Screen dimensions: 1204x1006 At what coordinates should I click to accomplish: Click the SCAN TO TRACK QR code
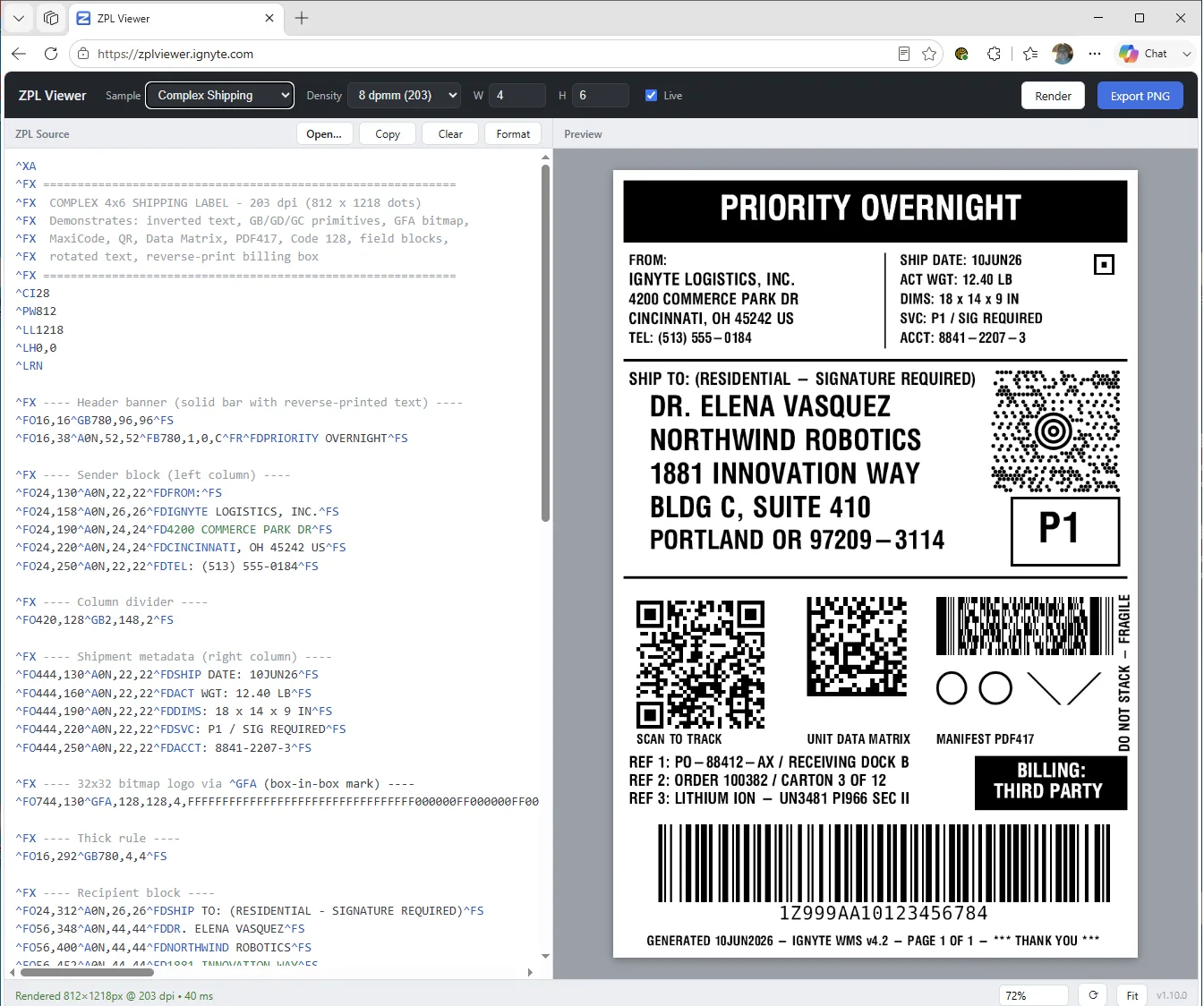[700, 664]
